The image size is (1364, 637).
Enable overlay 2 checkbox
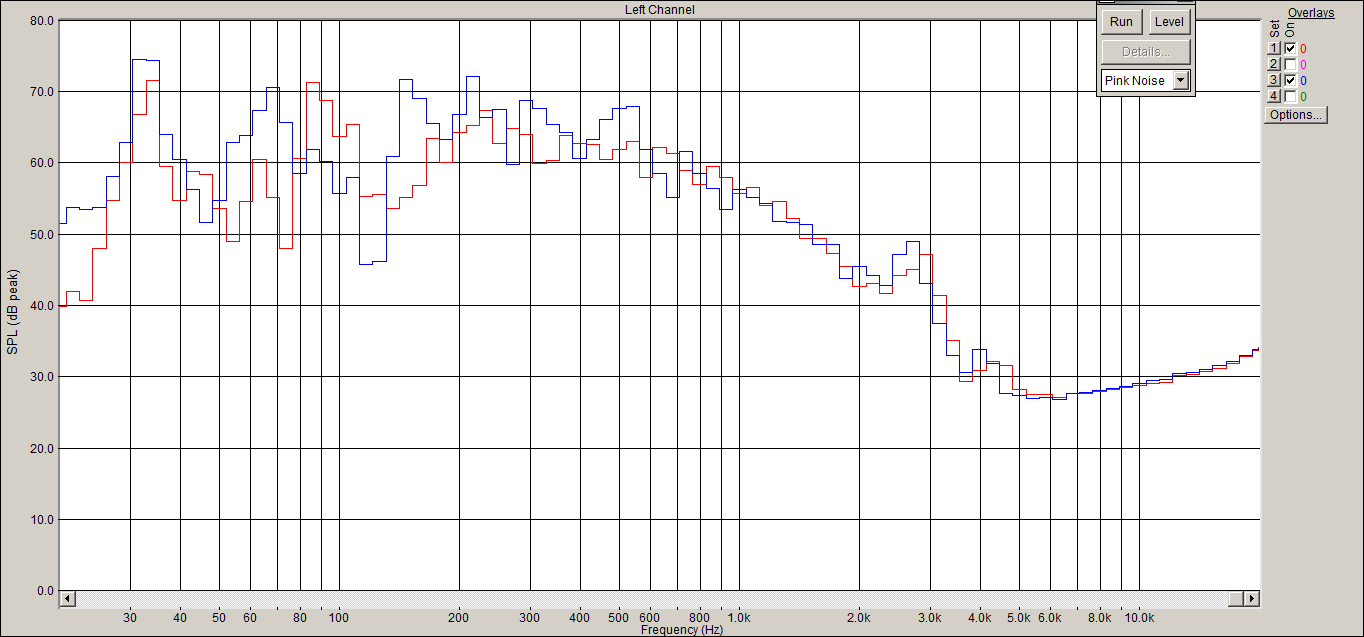(1290, 64)
